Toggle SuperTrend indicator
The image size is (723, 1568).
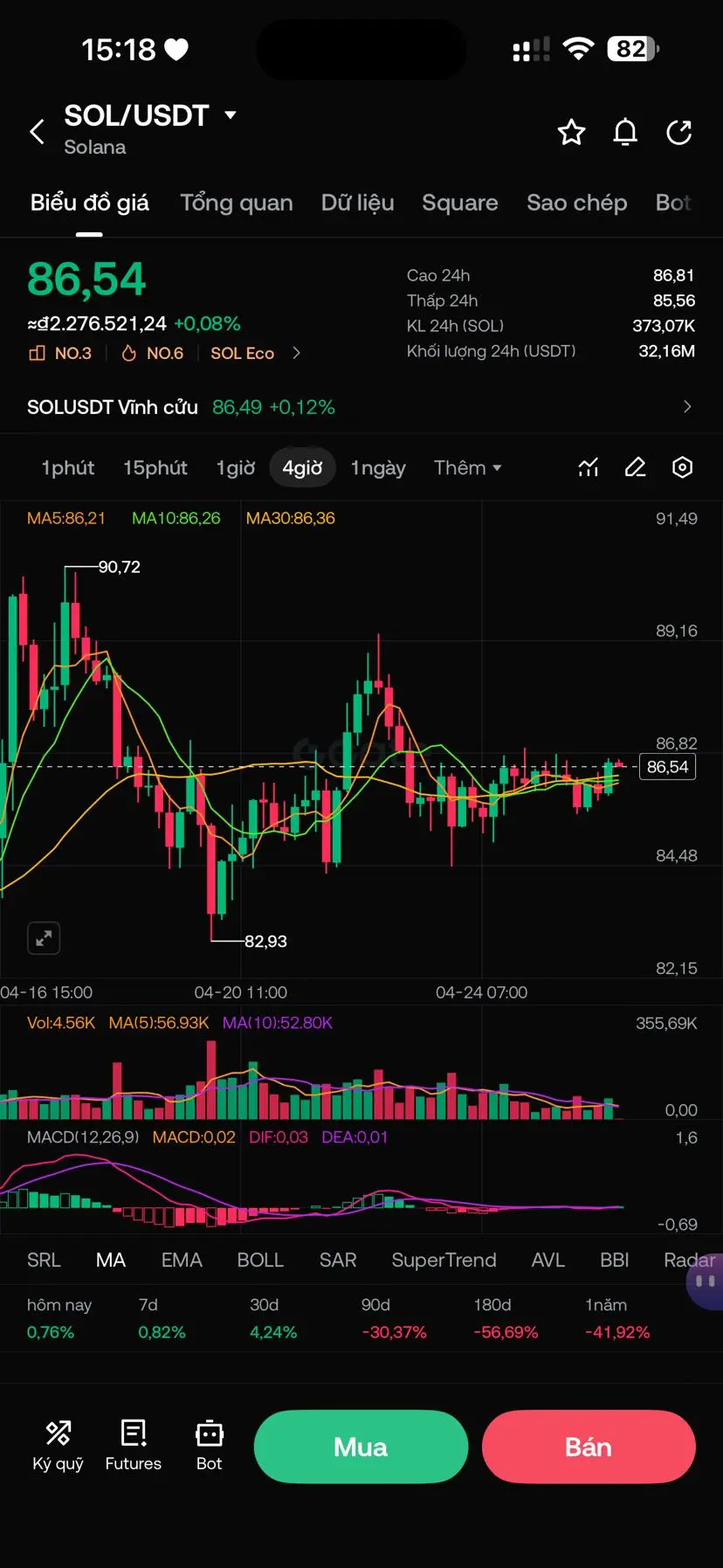[444, 1260]
